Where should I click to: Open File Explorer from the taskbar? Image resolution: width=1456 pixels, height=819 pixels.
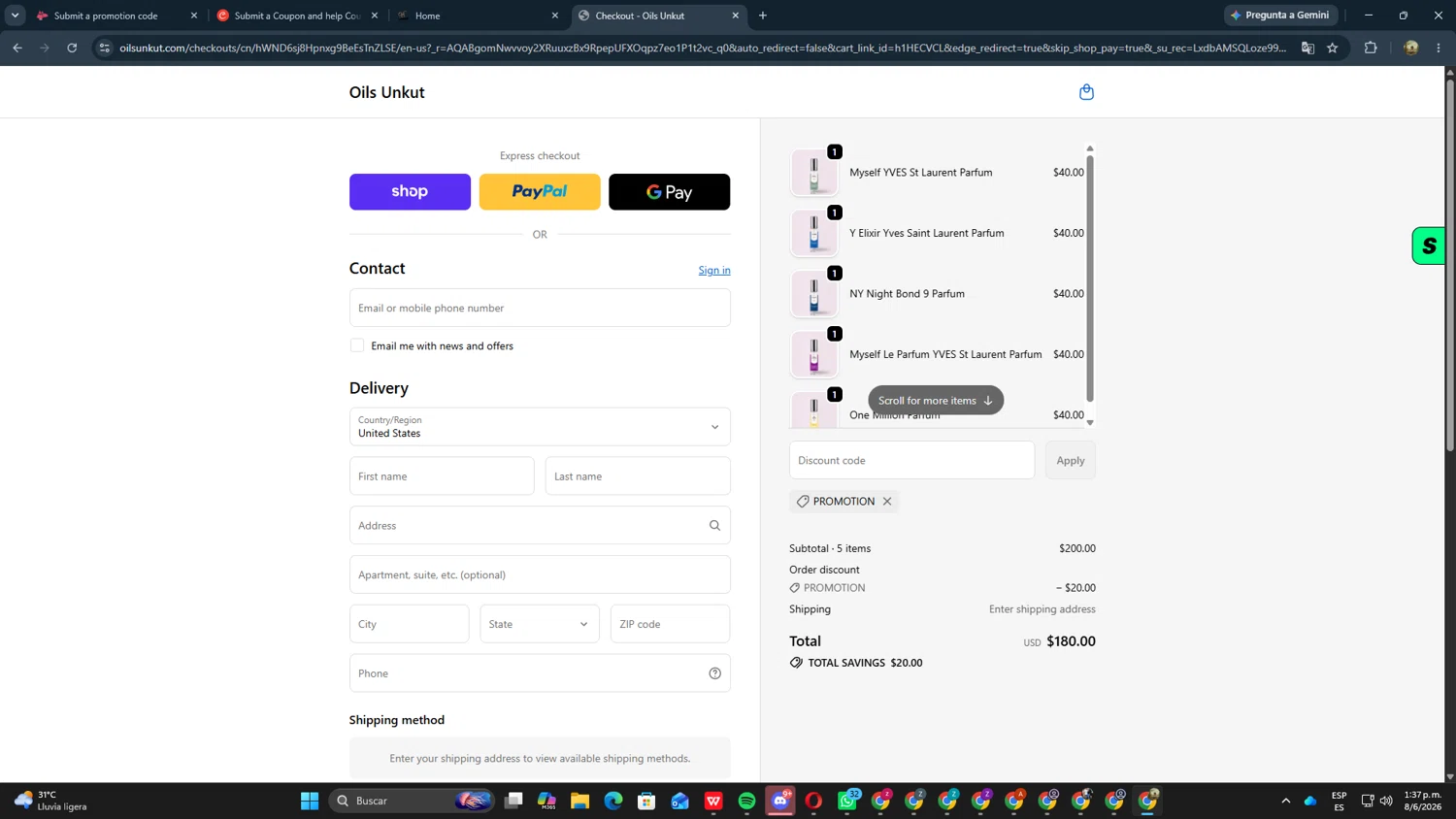point(579,801)
